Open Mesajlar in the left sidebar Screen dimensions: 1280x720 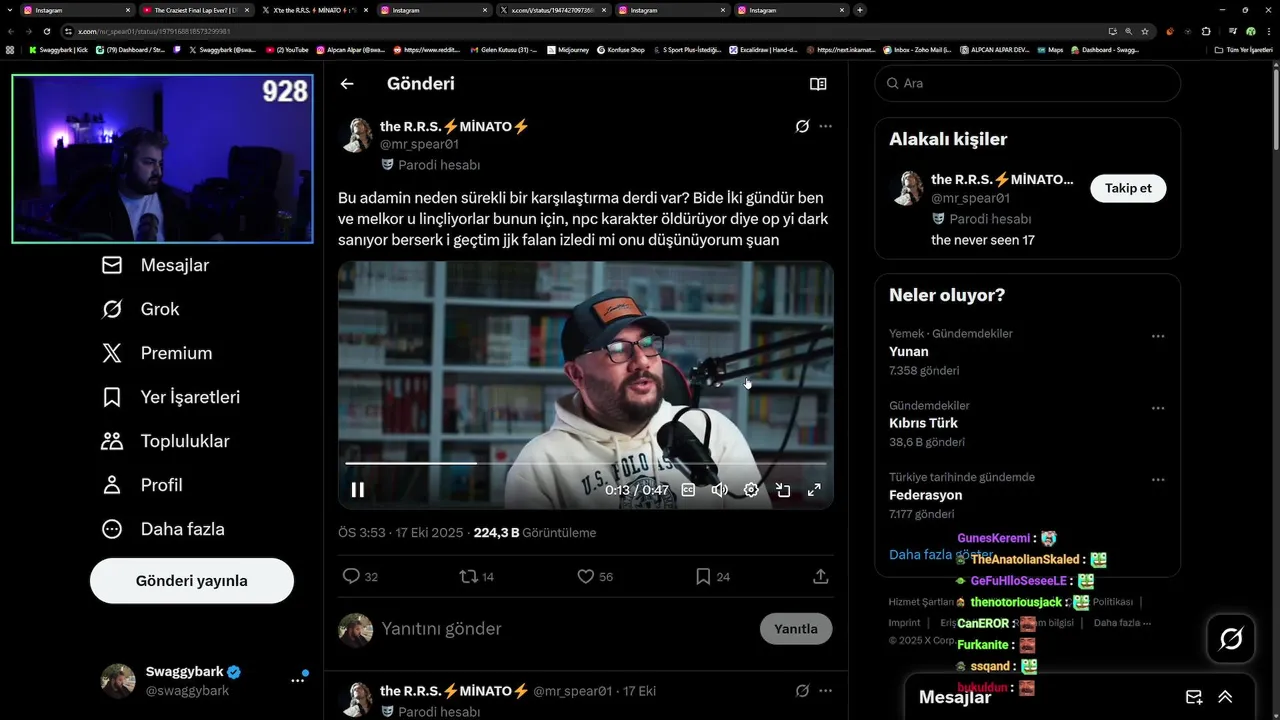155,265
